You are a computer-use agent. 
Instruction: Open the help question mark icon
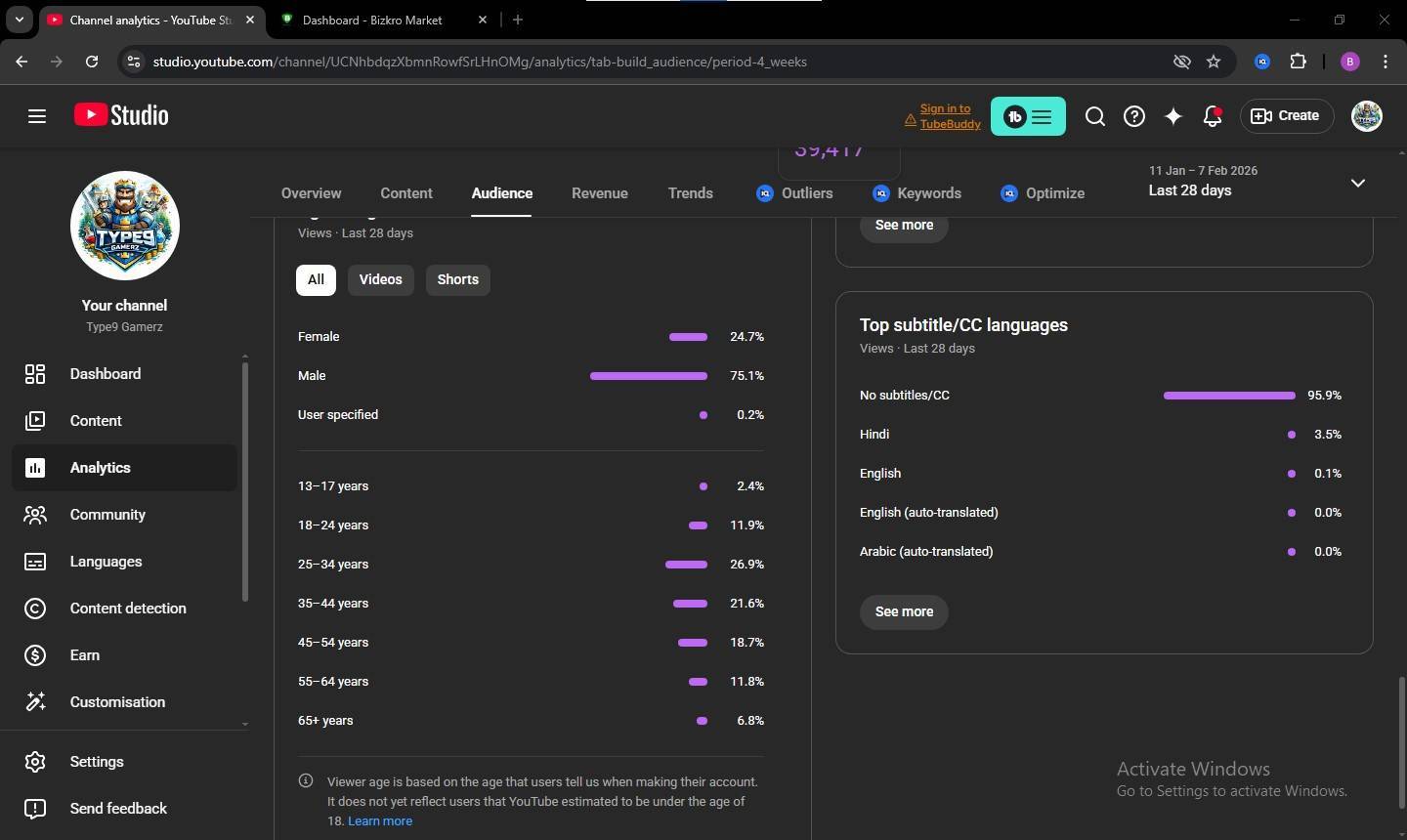coord(1133,116)
